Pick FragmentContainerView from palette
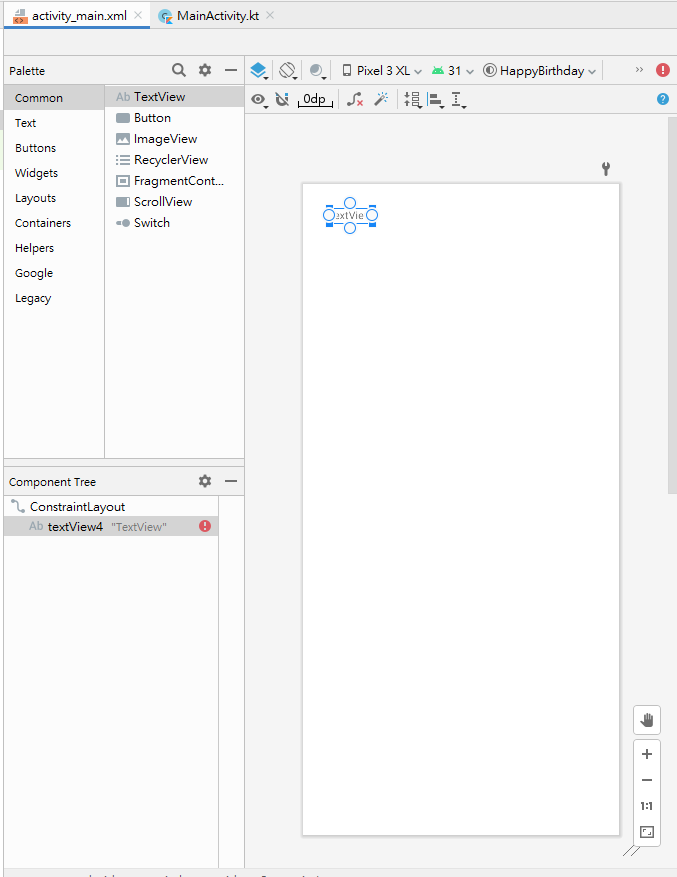 point(175,181)
